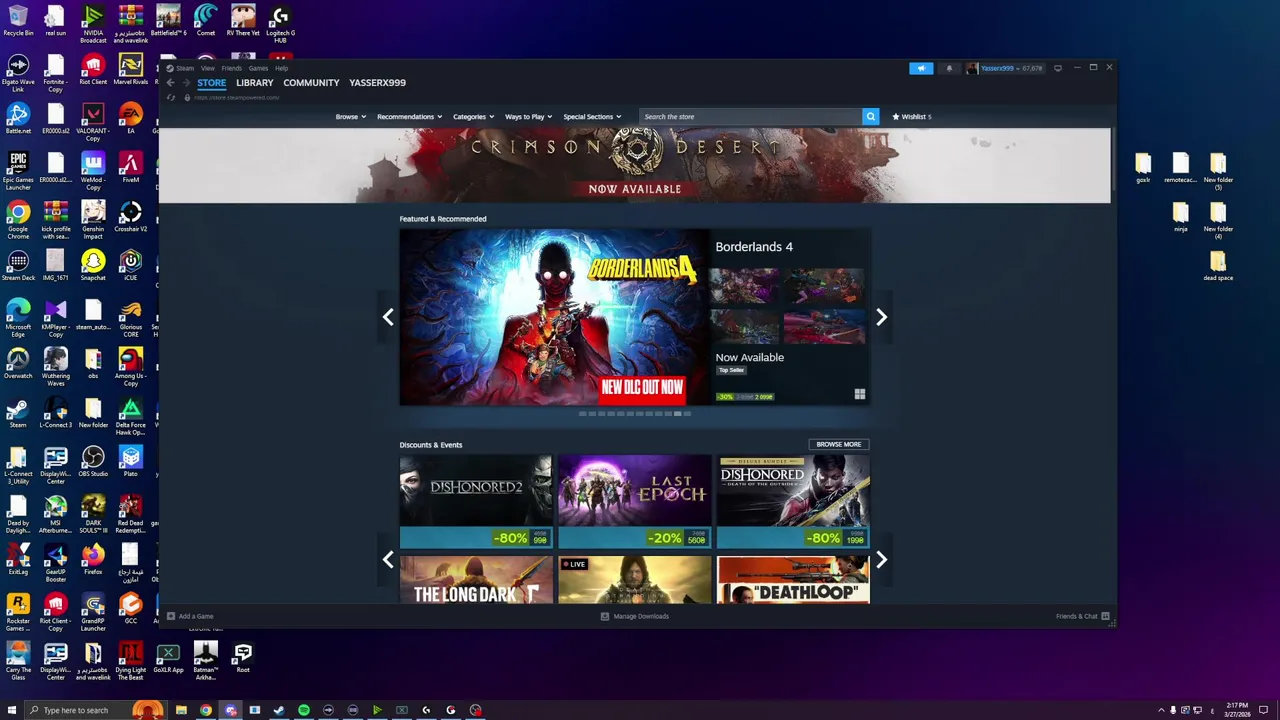Select Riot Client desktop shortcut
This screenshot has width=1280, height=720.
pyautogui.click(x=93, y=70)
